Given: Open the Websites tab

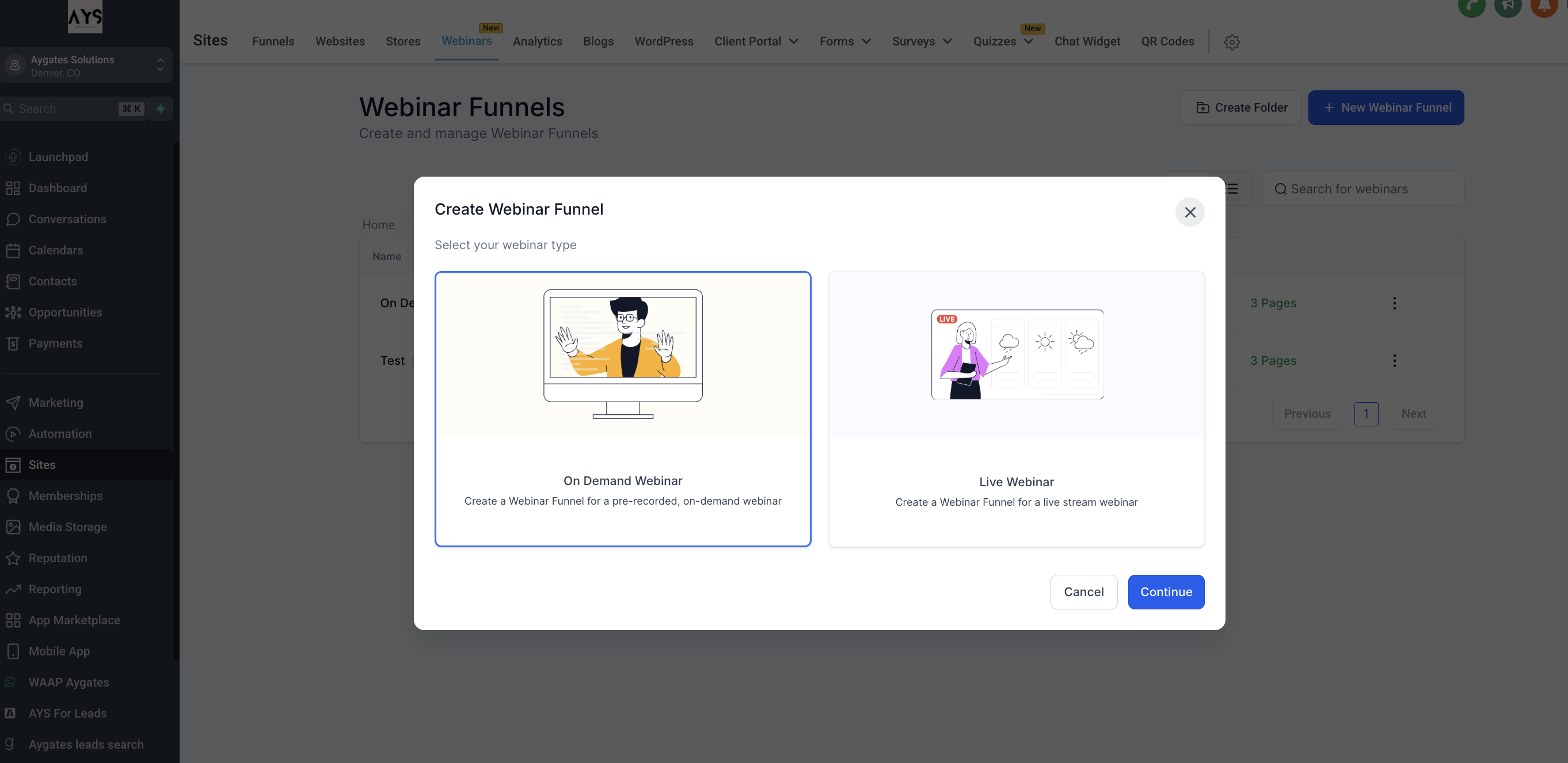Looking at the screenshot, I should tap(340, 41).
